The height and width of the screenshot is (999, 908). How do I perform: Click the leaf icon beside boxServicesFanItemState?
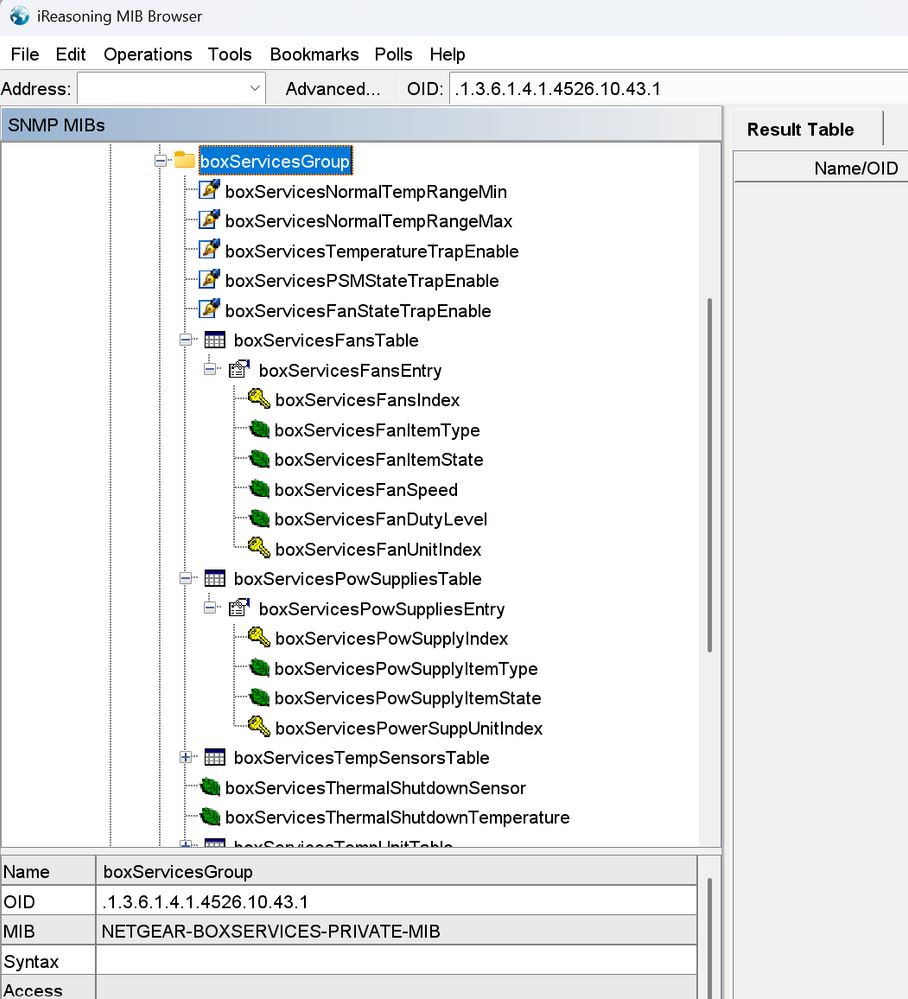point(259,459)
